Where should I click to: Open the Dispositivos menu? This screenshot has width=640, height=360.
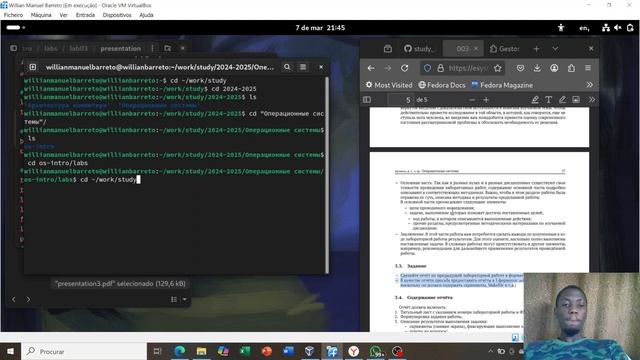click(117, 15)
